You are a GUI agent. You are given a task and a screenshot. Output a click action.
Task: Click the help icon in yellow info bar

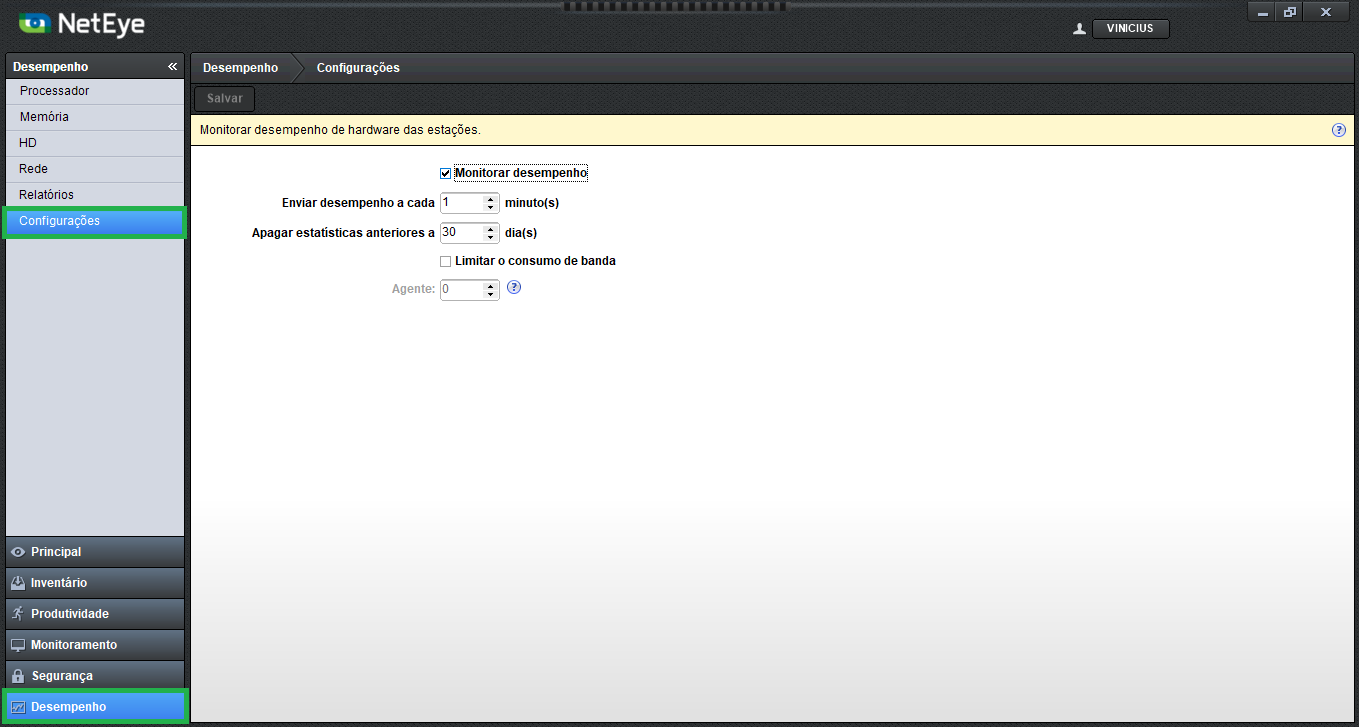(x=1338, y=130)
